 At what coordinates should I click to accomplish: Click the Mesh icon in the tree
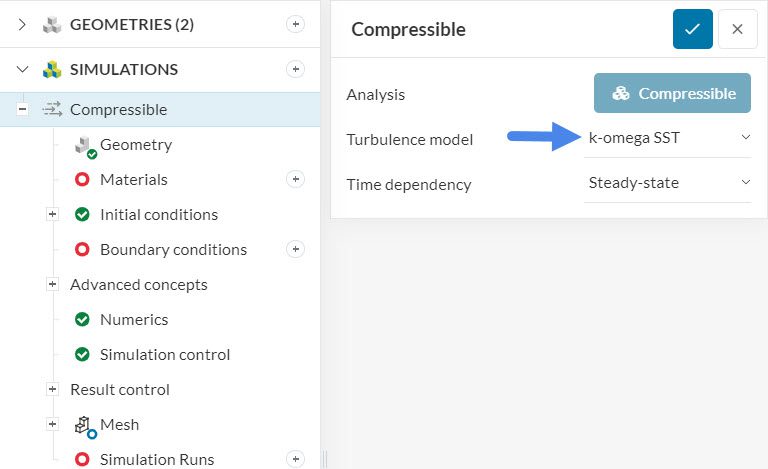[84, 425]
